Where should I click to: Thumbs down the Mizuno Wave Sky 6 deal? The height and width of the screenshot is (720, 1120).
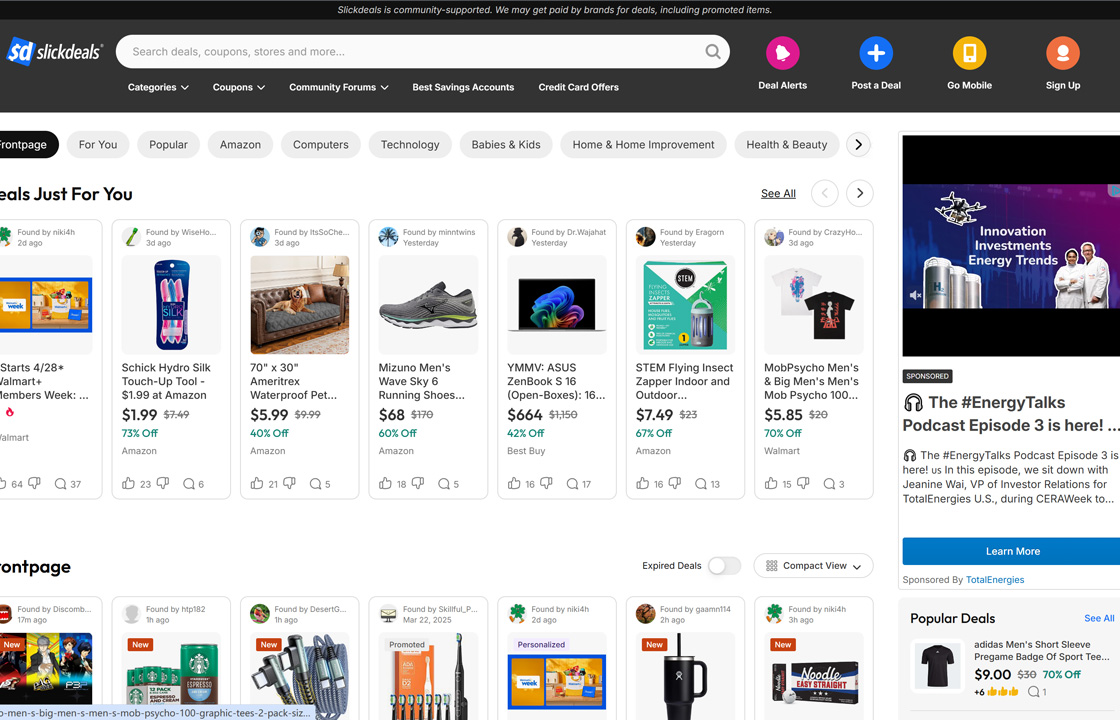(x=418, y=483)
